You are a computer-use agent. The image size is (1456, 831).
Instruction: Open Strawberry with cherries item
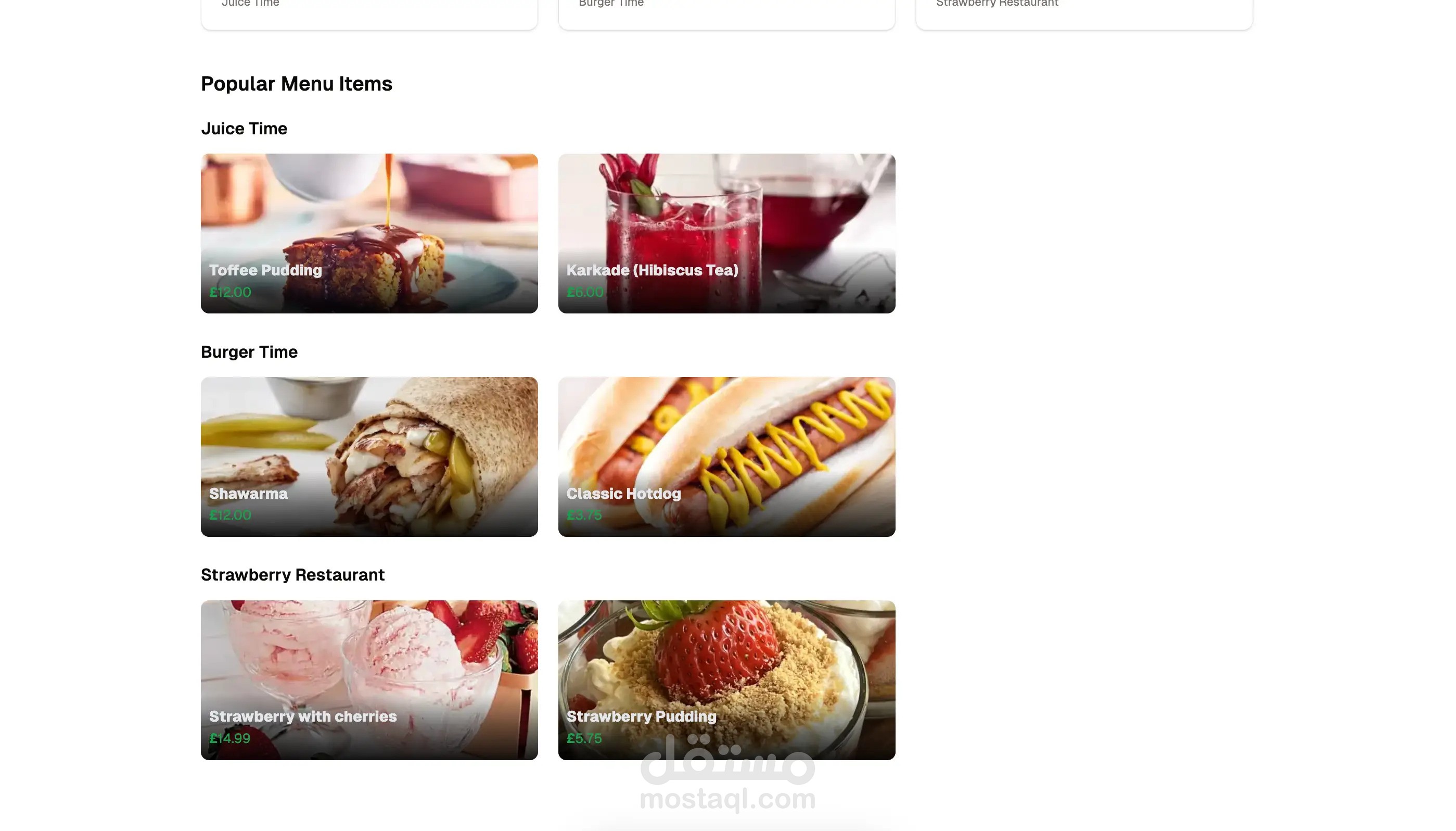pos(369,679)
